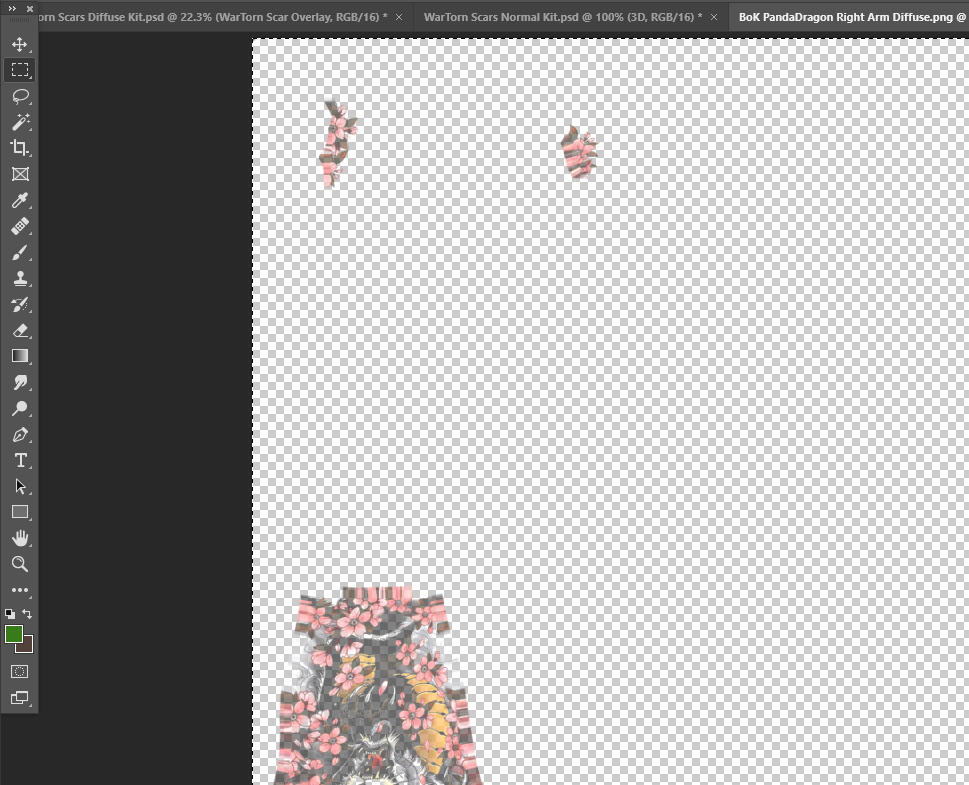The image size is (969, 785).
Task: Select the Zoom tool
Action: pyautogui.click(x=20, y=564)
